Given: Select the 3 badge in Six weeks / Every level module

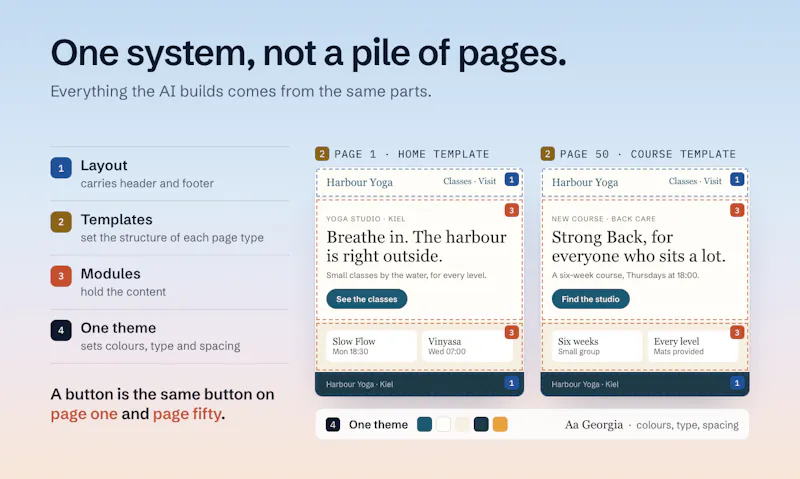Looking at the screenshot, I should pyautogui.click(x=737, y=332).
